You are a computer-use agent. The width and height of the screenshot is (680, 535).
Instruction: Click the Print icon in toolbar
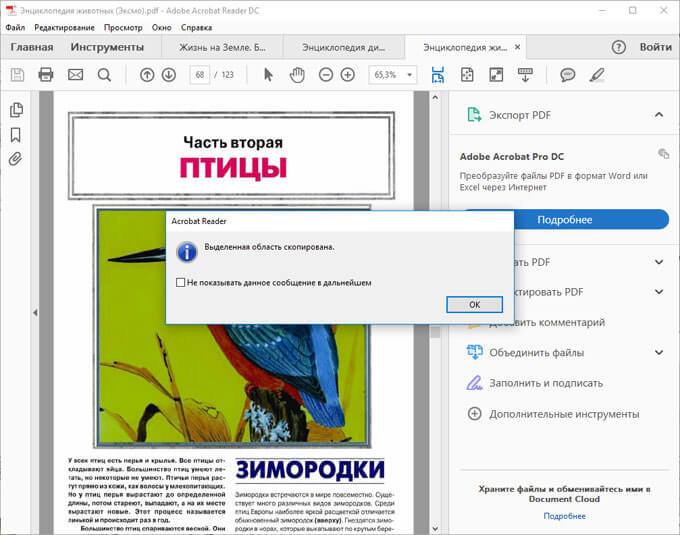[46, 75]
